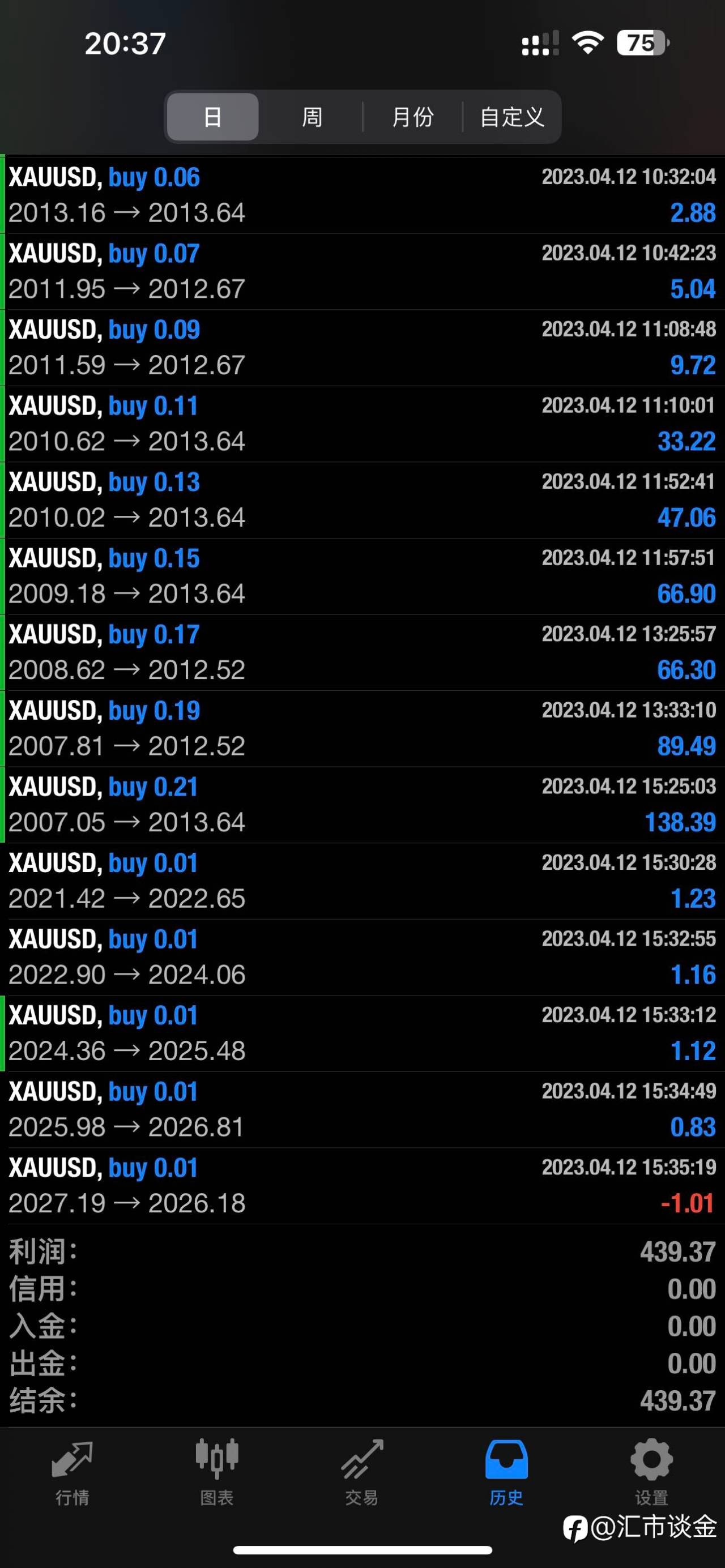This screenshot has width=725, height=1568.
Task: Tap the profit value 66.90
Action: pos(686,594)
